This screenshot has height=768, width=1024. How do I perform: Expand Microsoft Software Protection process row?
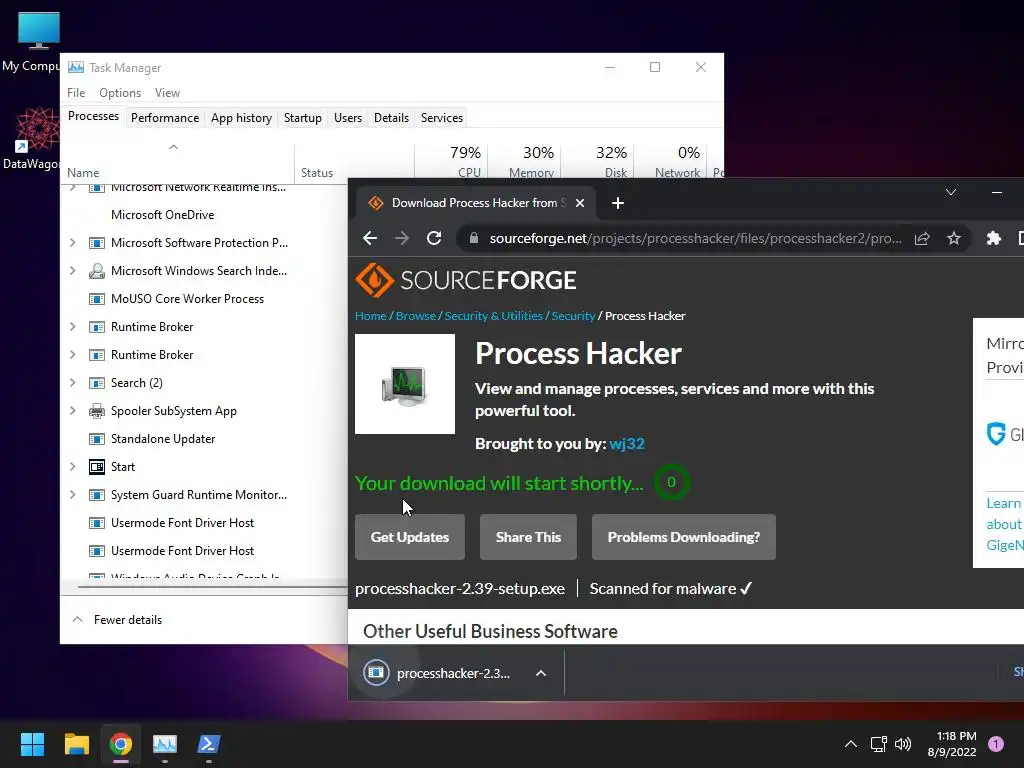(72, 243)
